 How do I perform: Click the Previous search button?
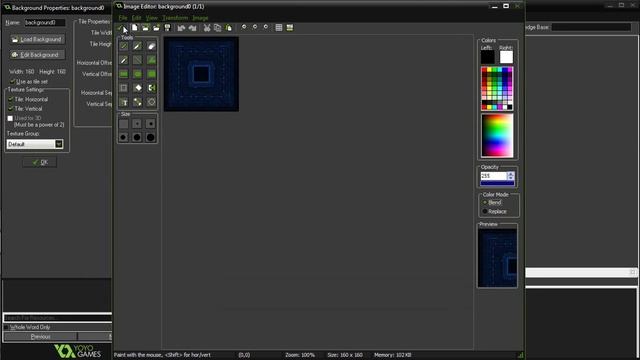[x=40, y=337]
